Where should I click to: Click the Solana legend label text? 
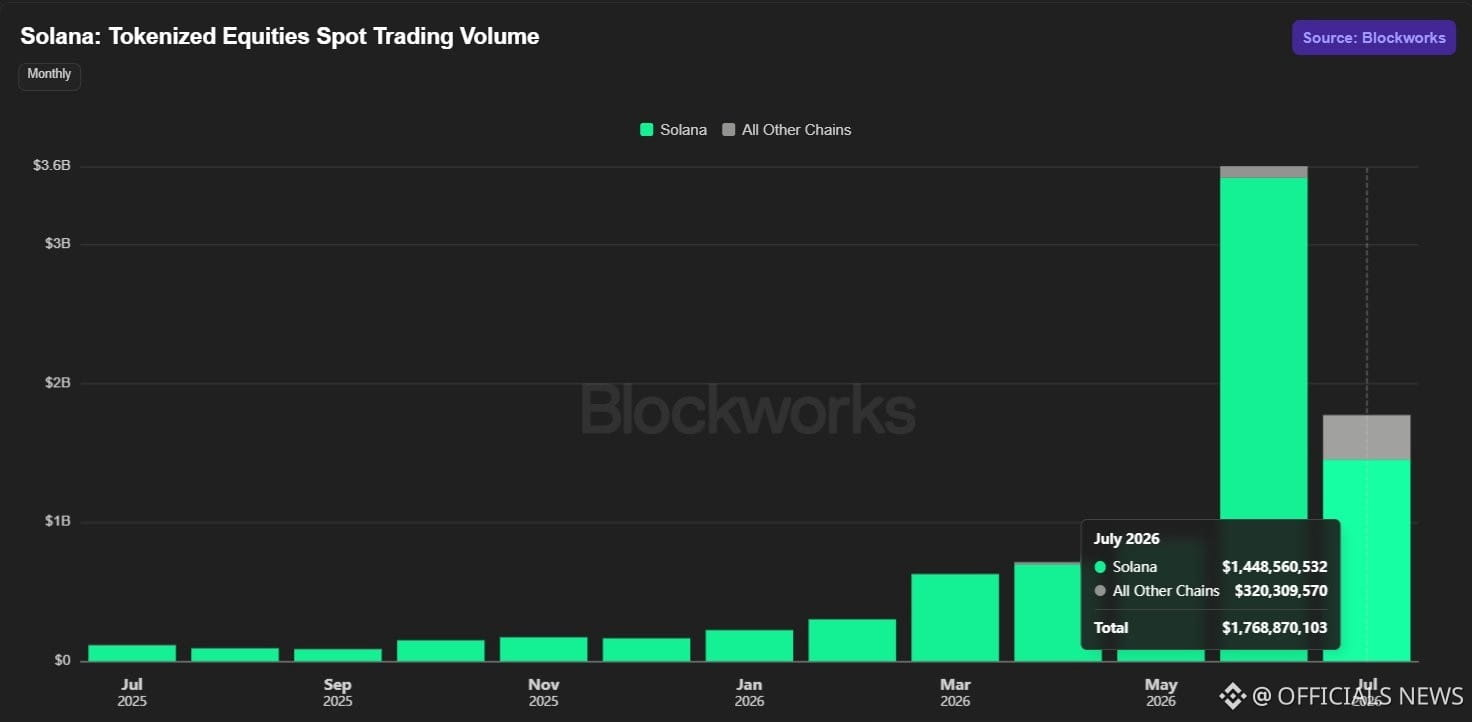coord(683,130)
